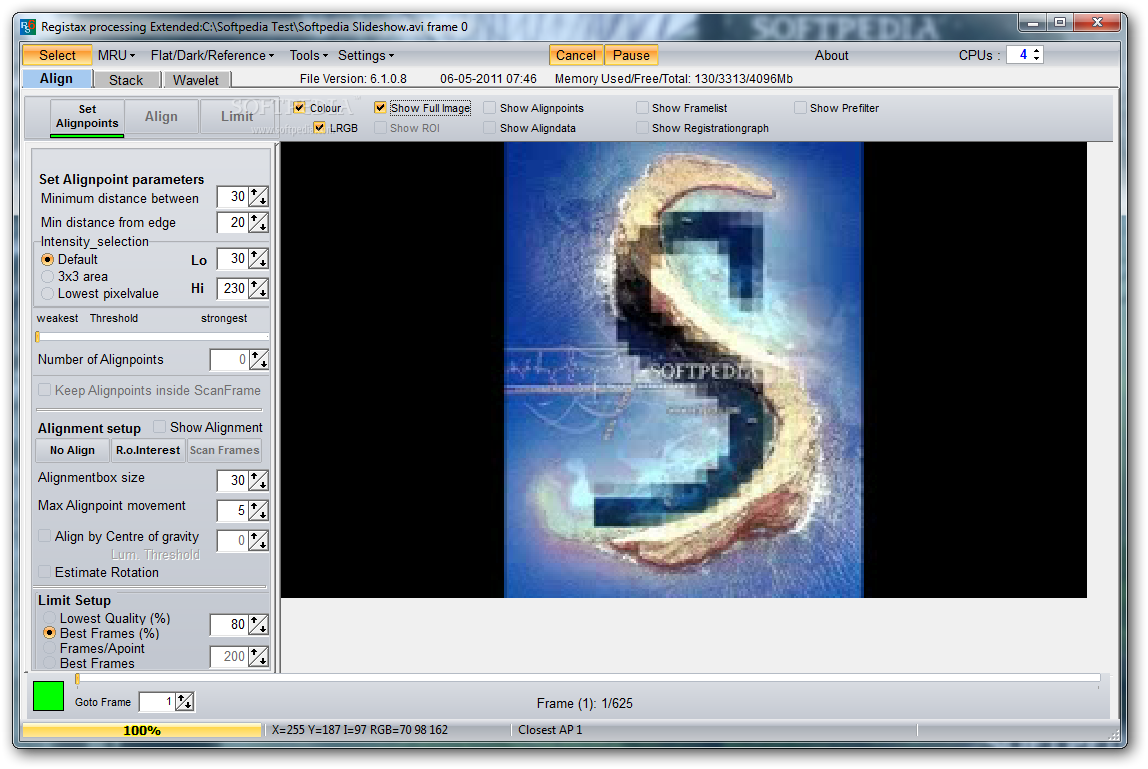
Task: Click Min distance from edge spinner arrows
Action: [x=258, y=223]
